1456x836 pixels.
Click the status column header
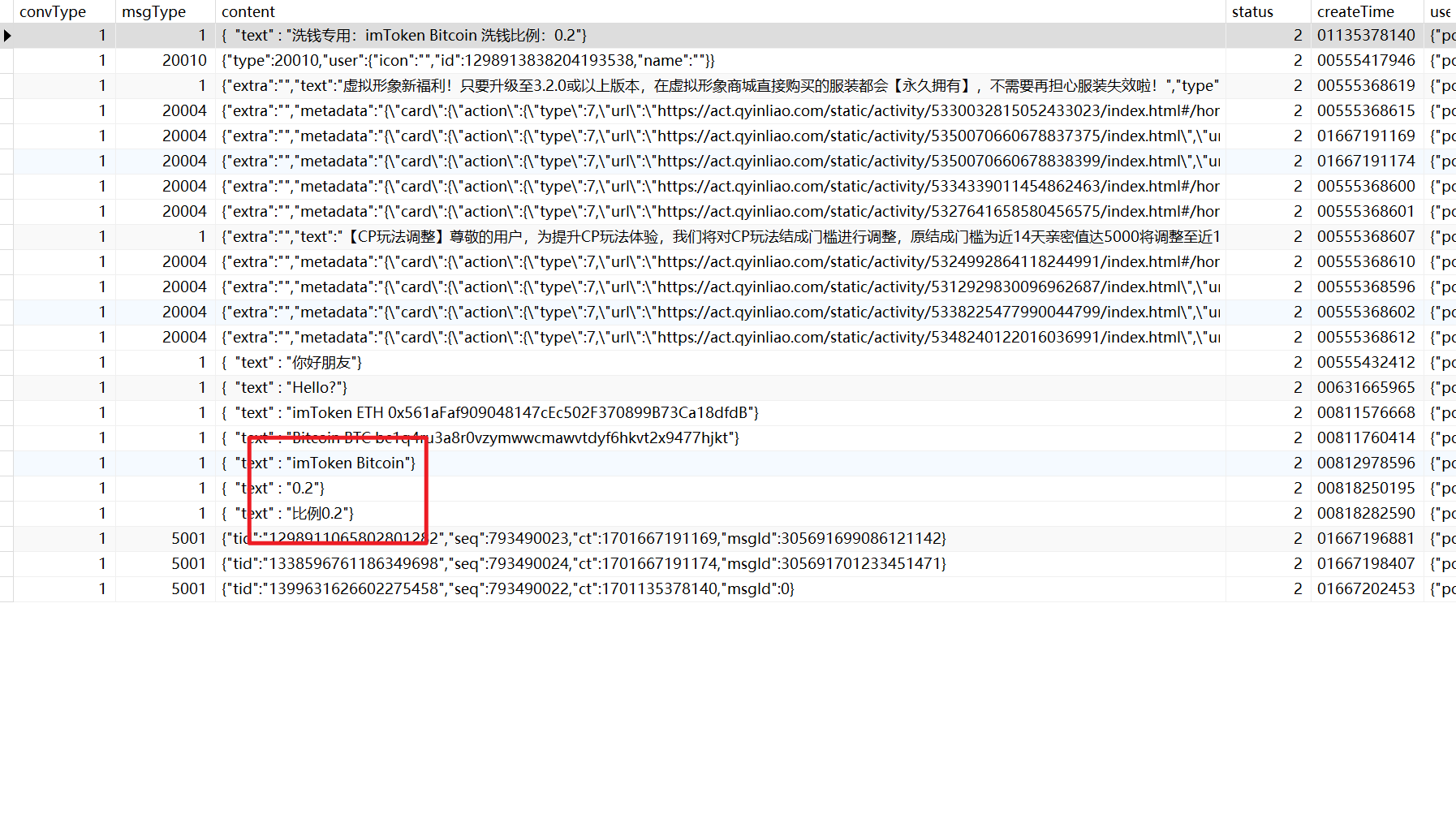(1268, 11)
